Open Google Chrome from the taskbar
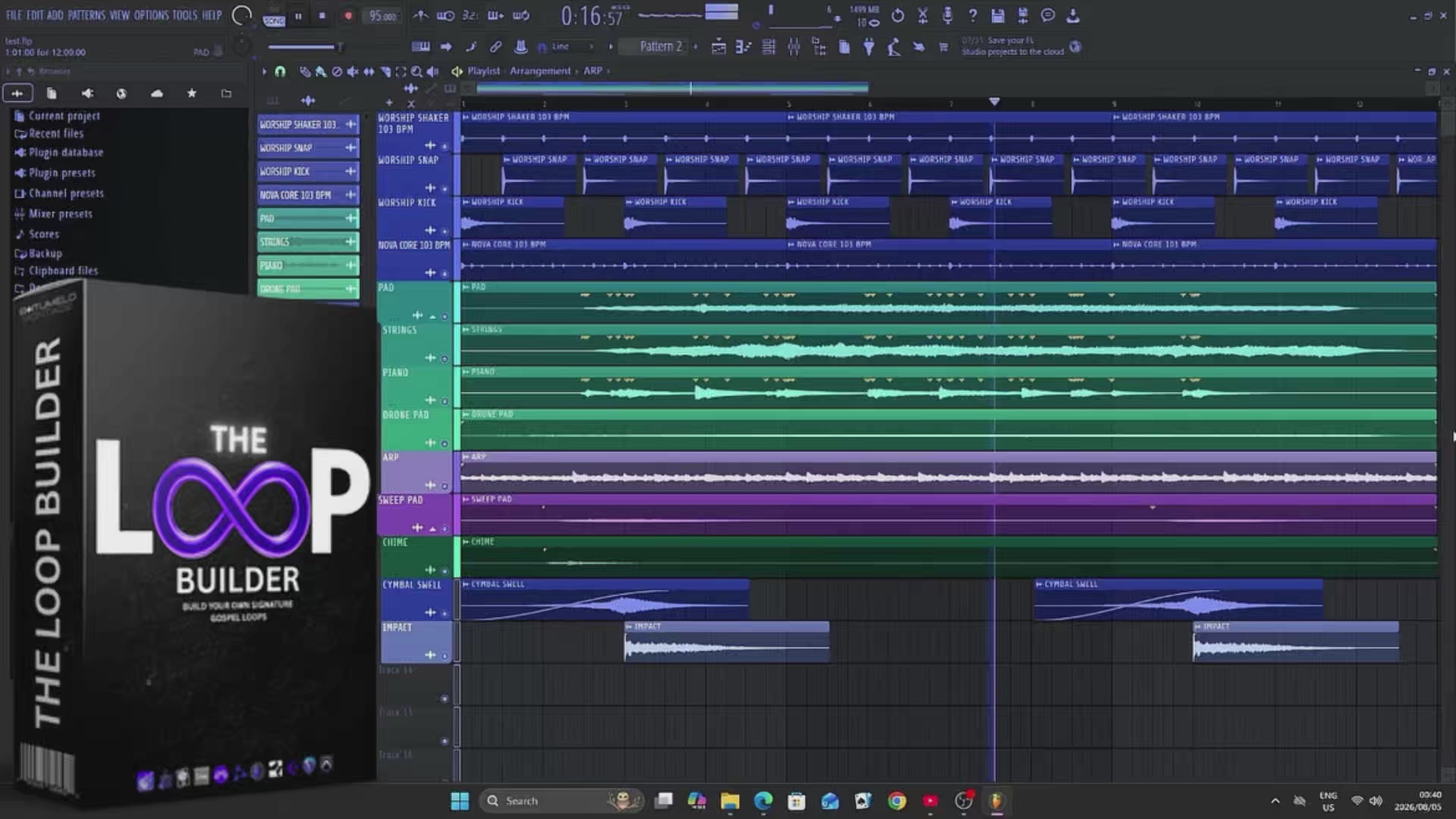1456x819 pixels. click(897, 800)
